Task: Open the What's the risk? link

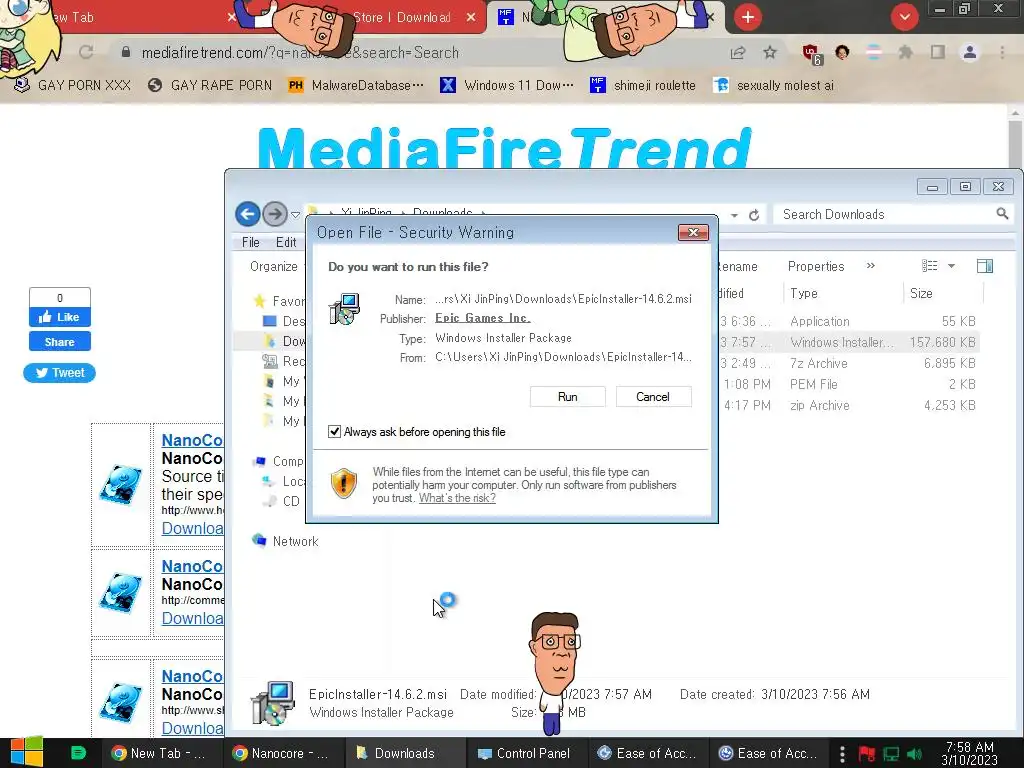Action: (x=457, y=498)
